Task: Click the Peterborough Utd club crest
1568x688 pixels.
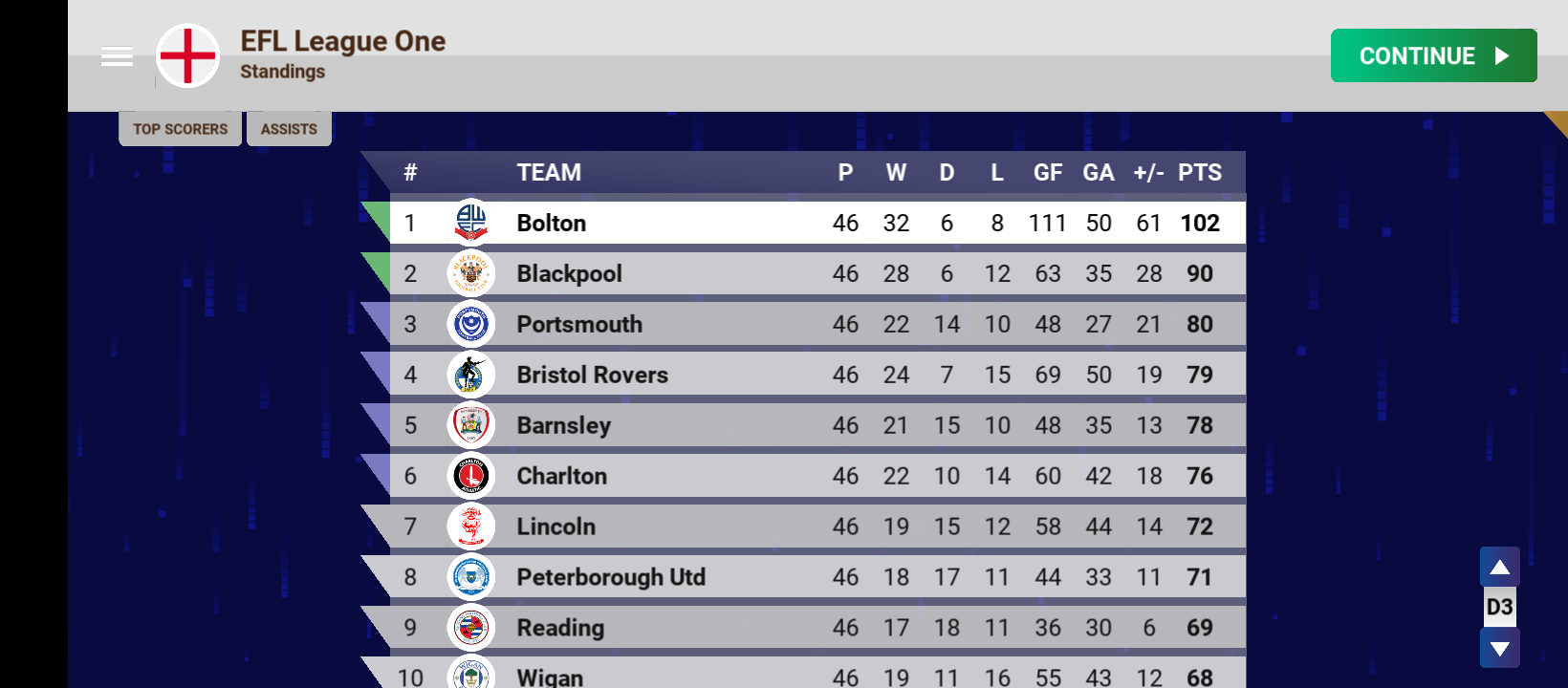Action: click(x=470, y=577)
